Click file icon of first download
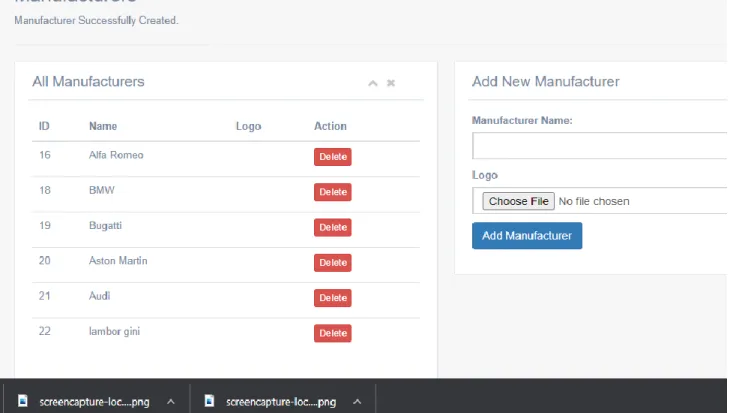 click(x=22, y=401)
